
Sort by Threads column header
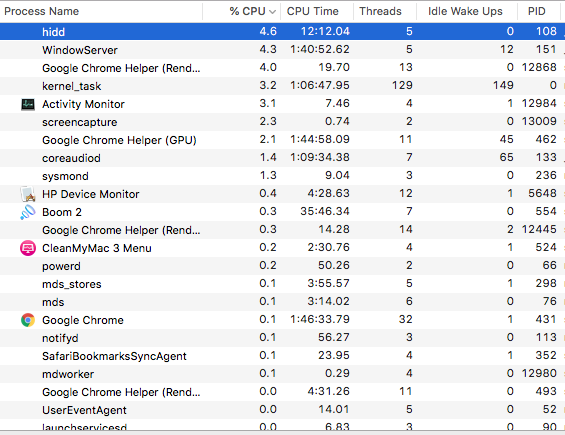tap(380, 11)
